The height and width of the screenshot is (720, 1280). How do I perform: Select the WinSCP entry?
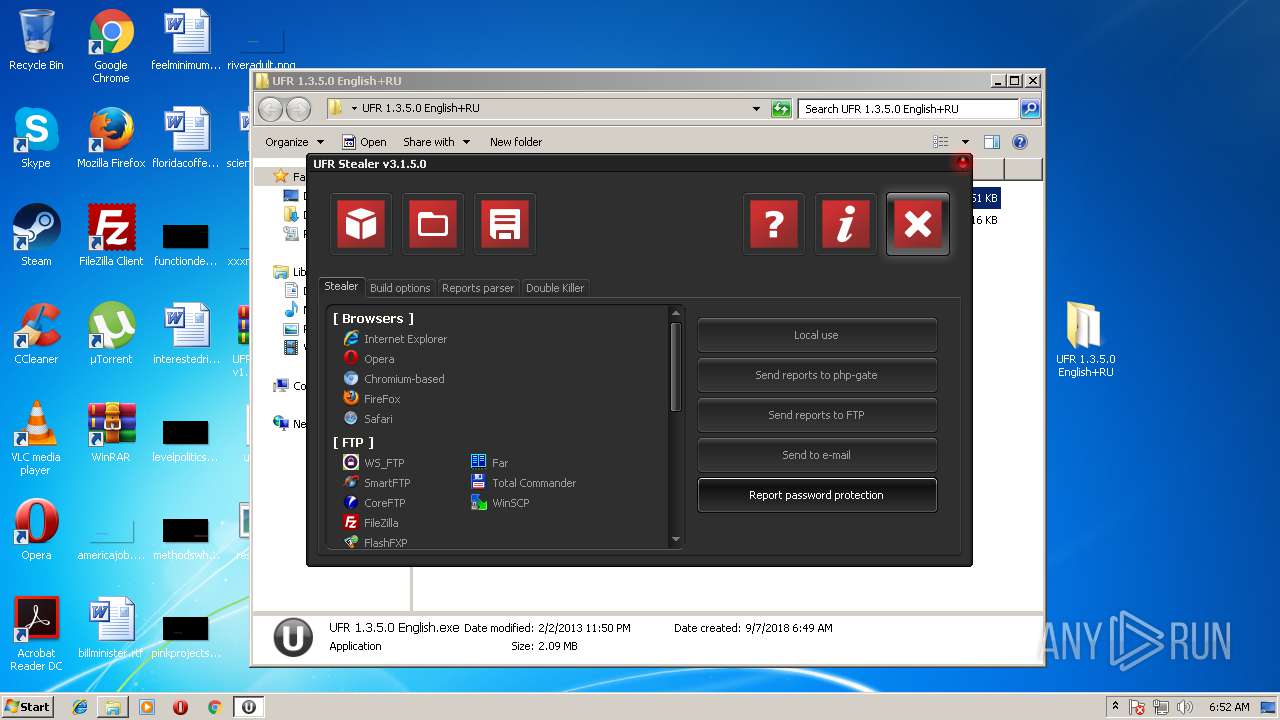[x=501, y=503]
